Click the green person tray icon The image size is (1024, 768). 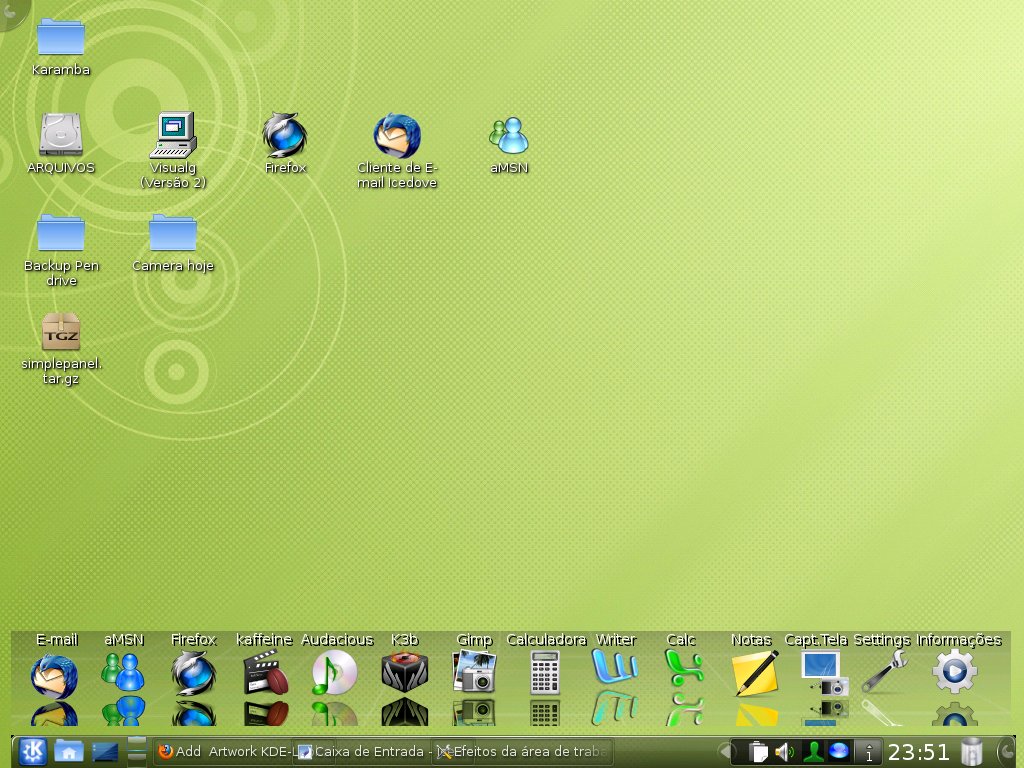pyautogui.click(x=812, y=752)
